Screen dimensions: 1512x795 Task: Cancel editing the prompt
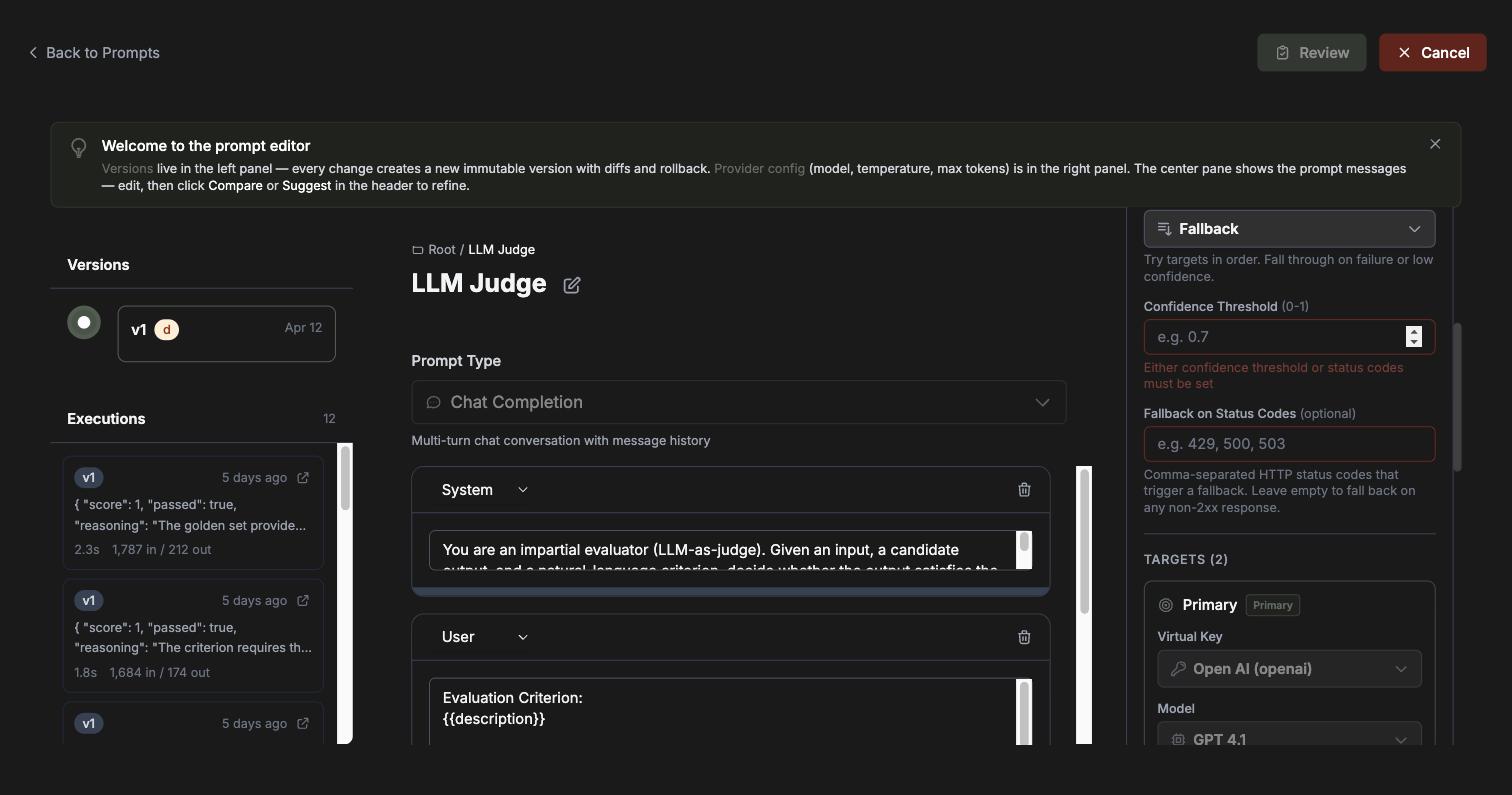(1433, 53)
